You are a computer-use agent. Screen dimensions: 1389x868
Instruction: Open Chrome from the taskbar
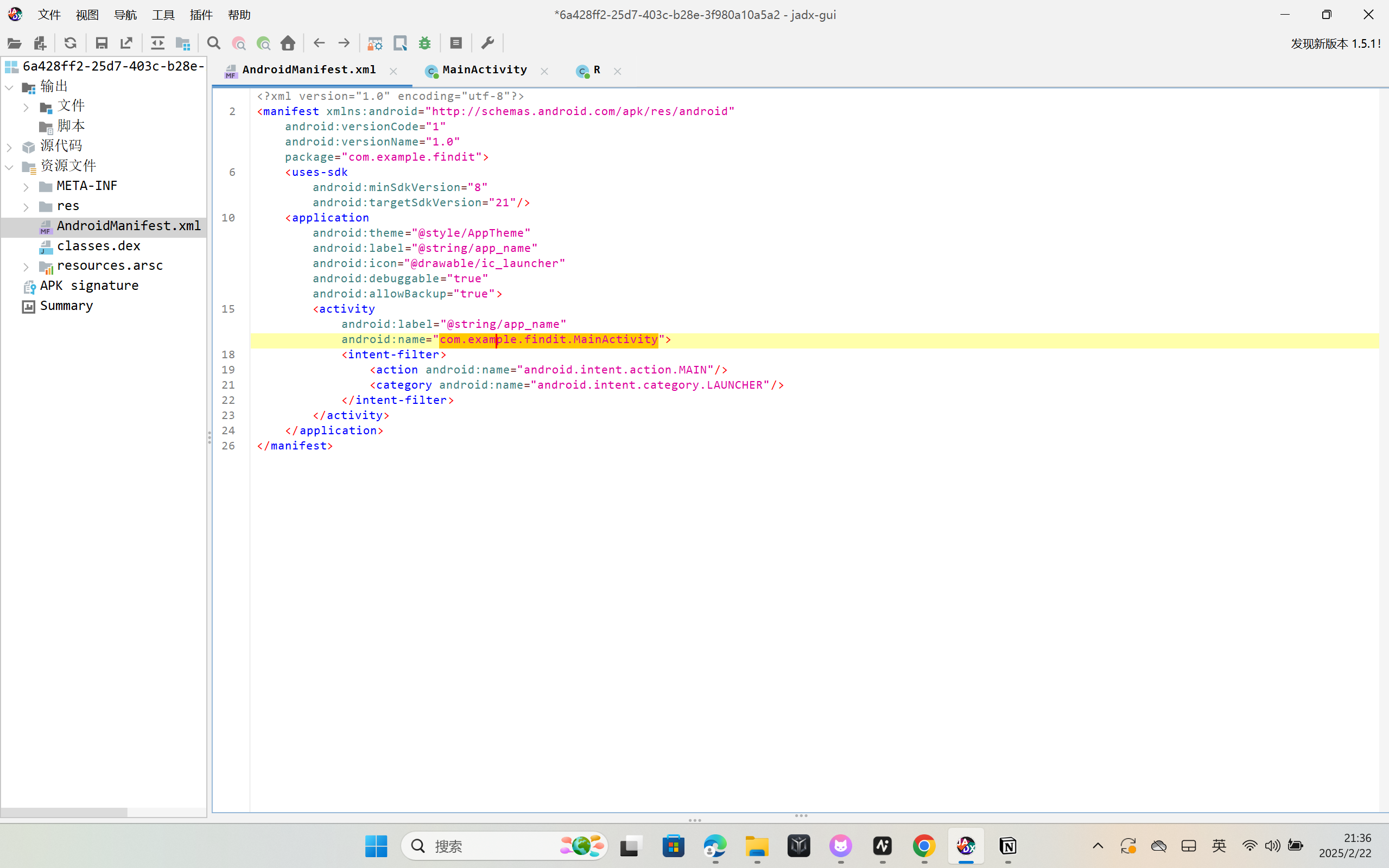[923, 846]
